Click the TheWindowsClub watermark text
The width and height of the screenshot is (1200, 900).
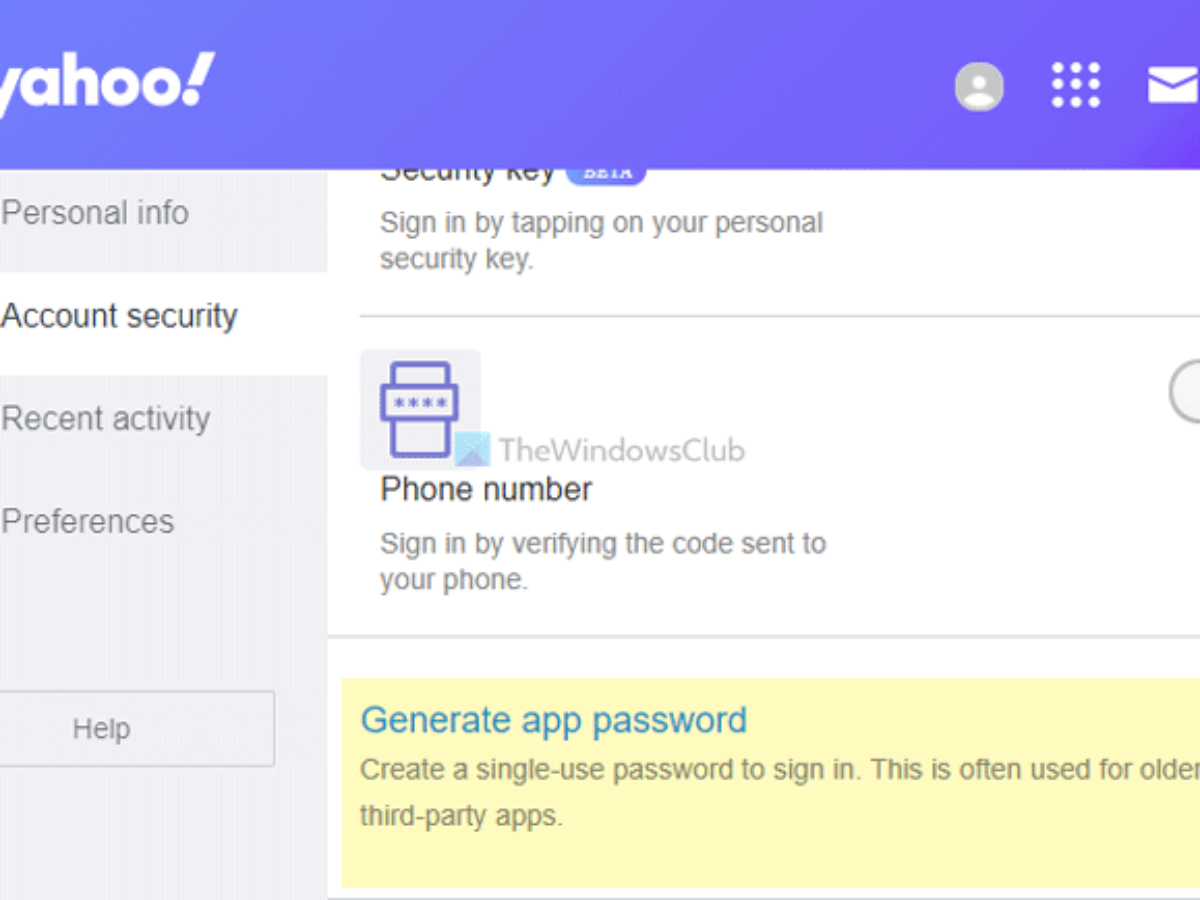[621, 450]
